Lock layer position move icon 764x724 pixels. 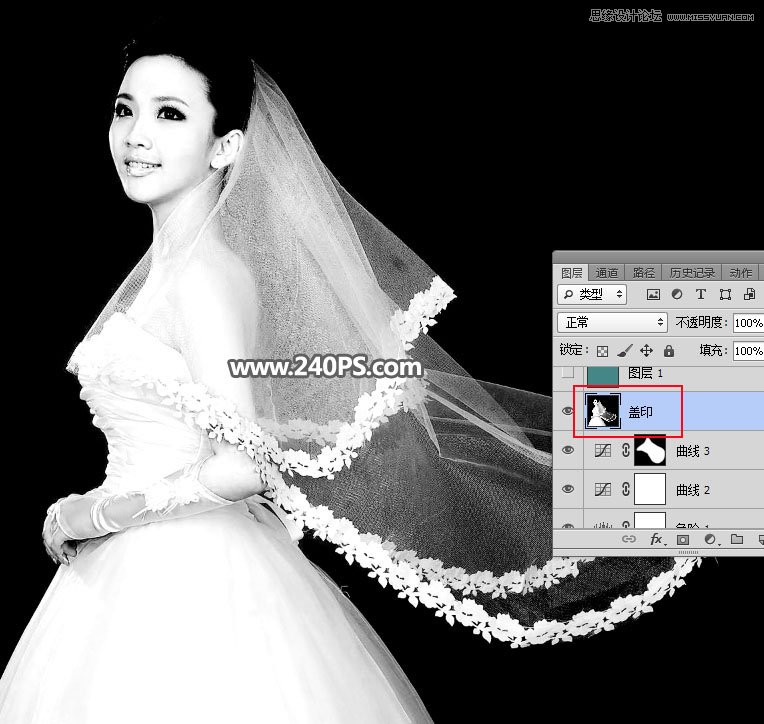pos(646,350)
